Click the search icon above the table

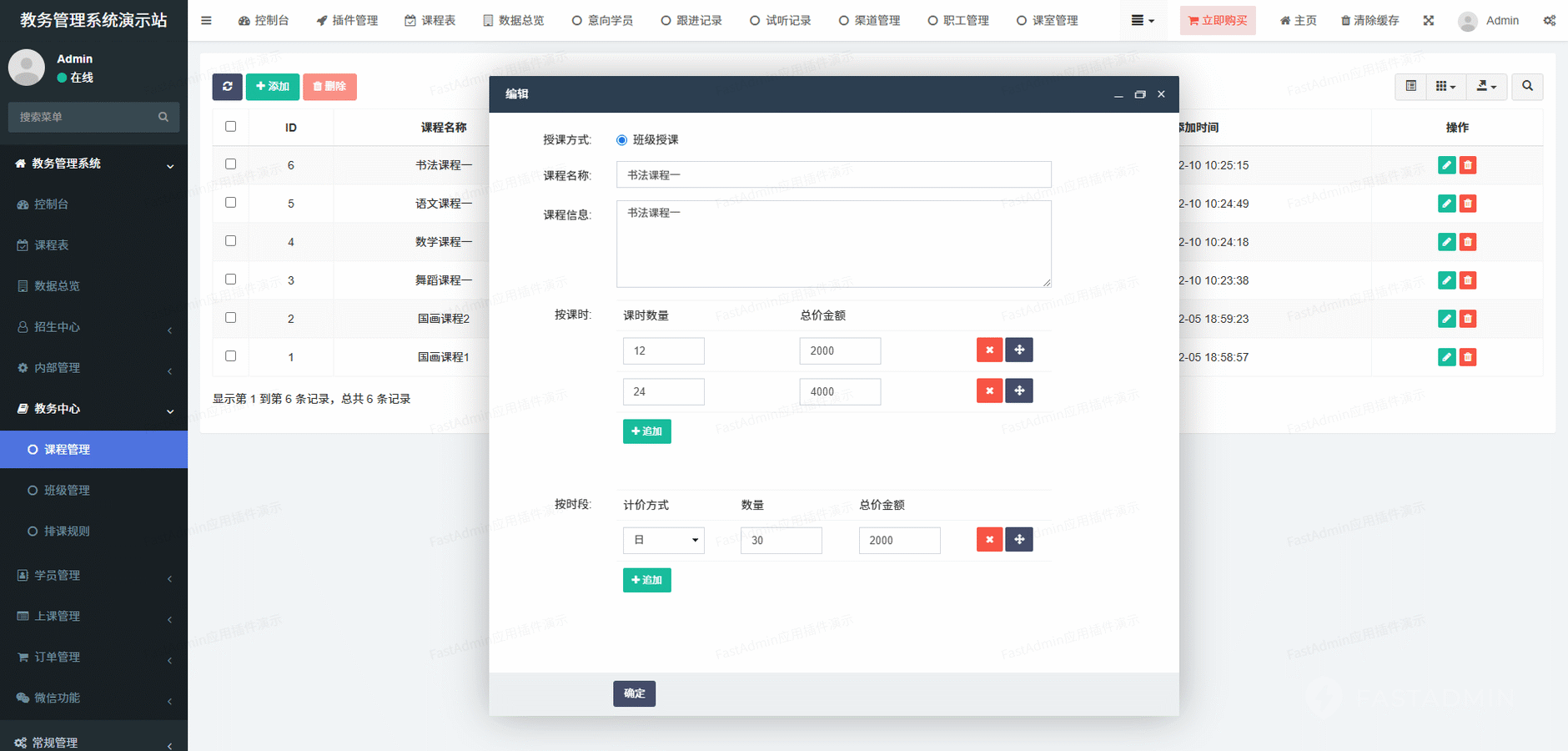pyautogui.click(x=1527, y=87)
